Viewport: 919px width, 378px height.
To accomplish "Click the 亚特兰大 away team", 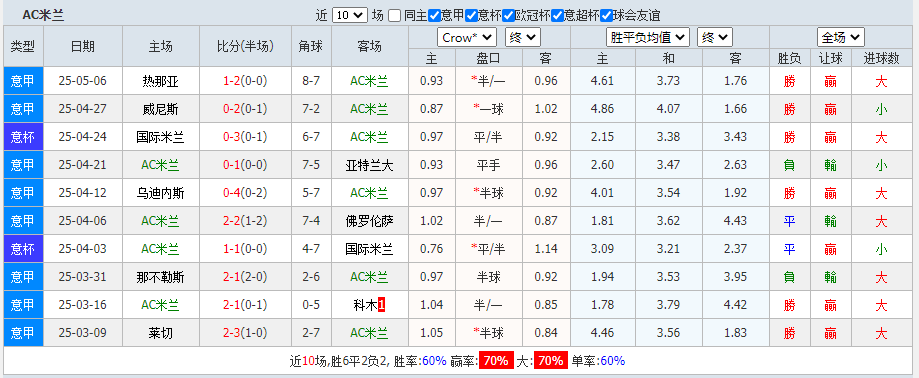I will point(369,165).
